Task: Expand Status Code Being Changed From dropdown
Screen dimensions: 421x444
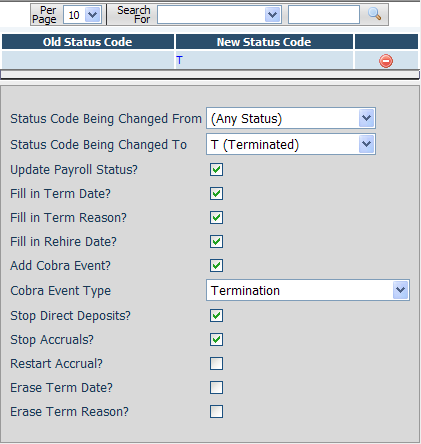Action: tap(291, 118)
